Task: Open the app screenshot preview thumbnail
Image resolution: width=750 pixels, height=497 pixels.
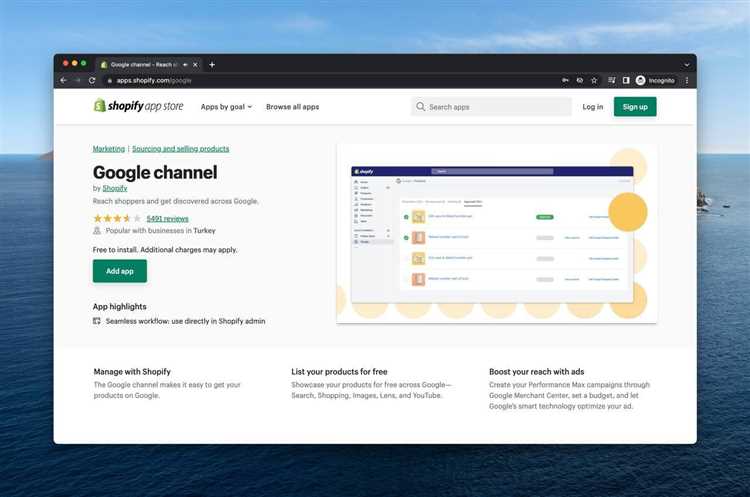Action: [x=496, y=233]
